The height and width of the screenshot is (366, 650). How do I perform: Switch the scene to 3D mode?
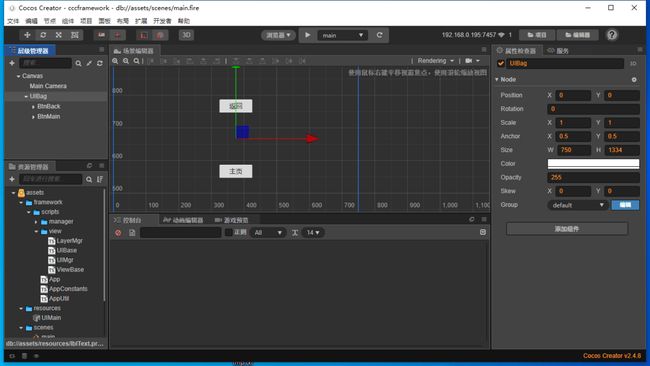pyautogui.click(x=186, y=35)
